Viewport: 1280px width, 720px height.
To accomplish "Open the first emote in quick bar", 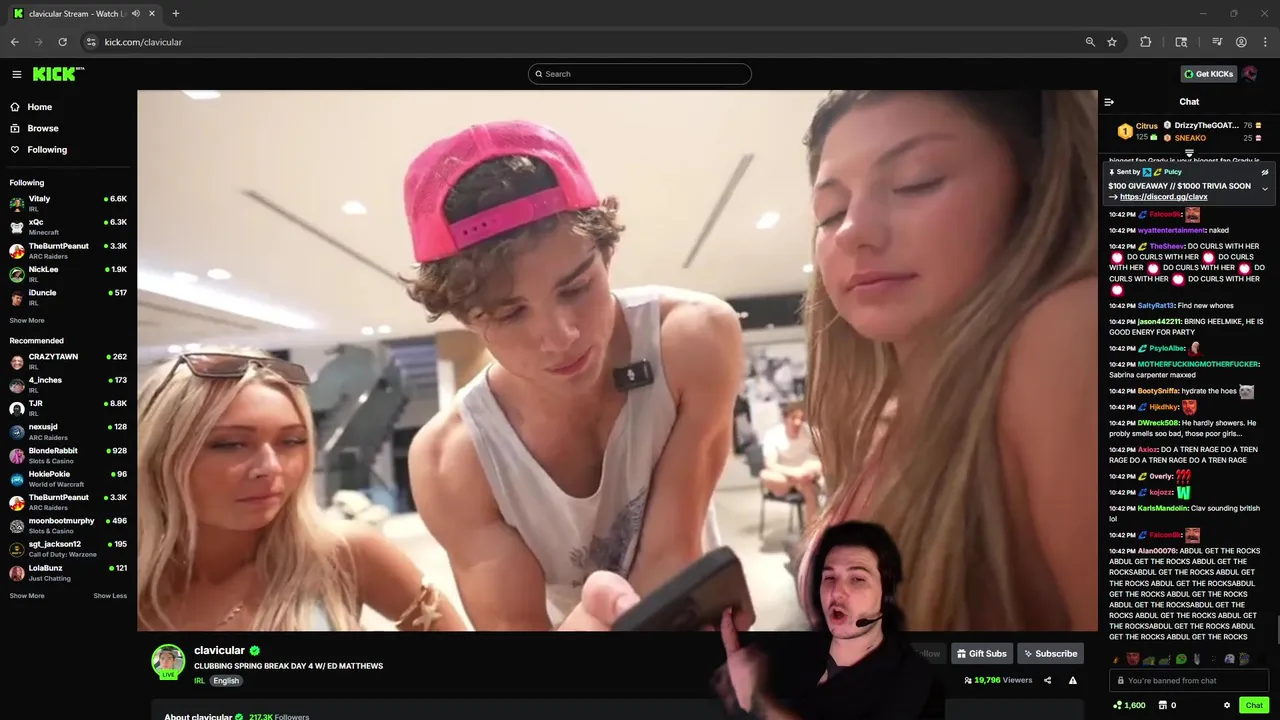I will pyautogui.click(x=1117, y=659).
